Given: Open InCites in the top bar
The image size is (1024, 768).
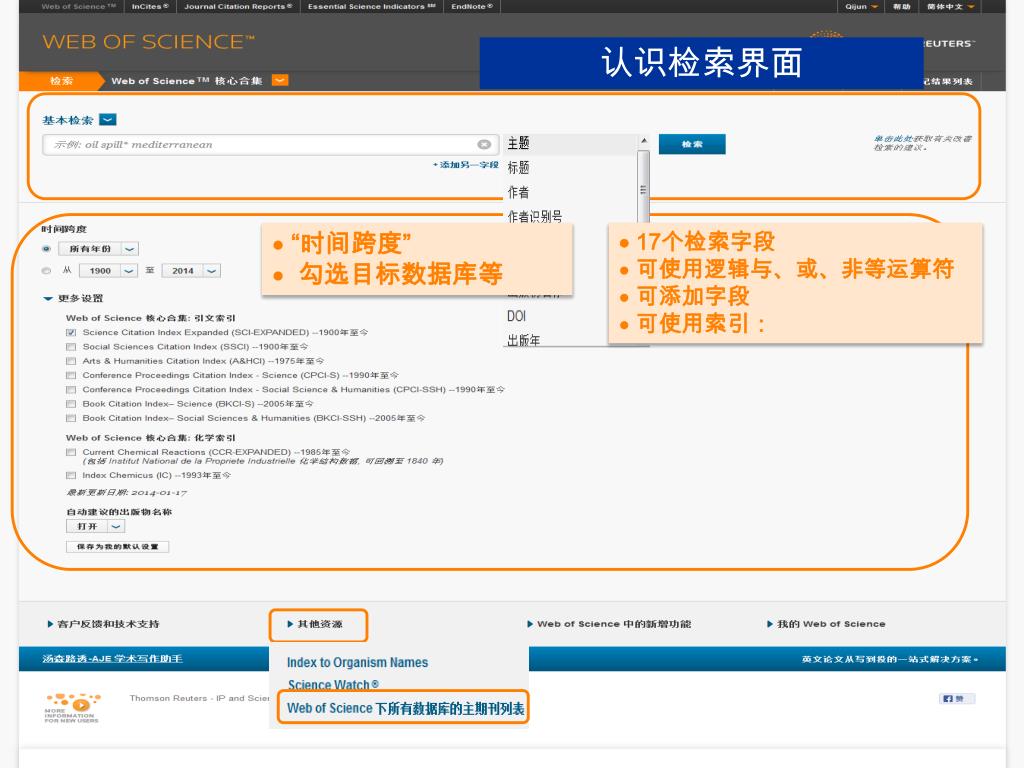Looking at the screenshot, I should (150, 7).
